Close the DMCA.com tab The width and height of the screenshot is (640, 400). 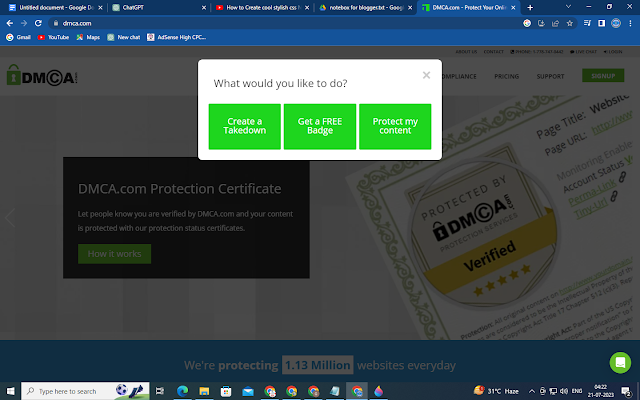513,7
